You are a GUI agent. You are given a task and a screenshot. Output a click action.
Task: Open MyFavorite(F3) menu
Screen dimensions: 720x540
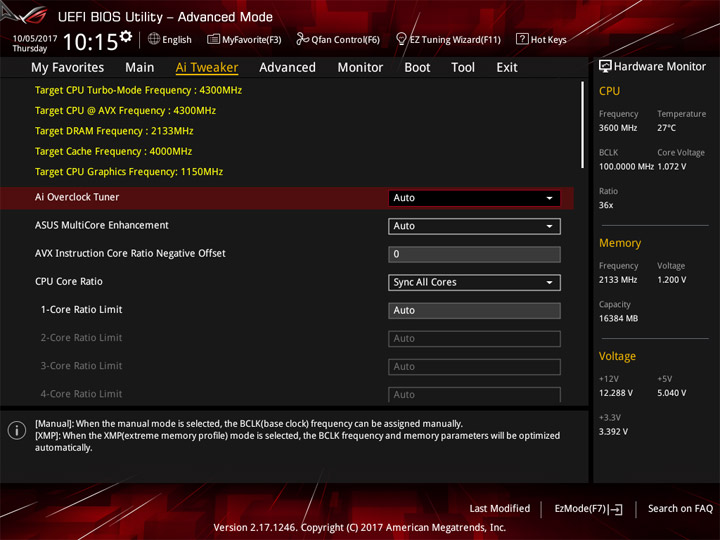click(244, 39)
